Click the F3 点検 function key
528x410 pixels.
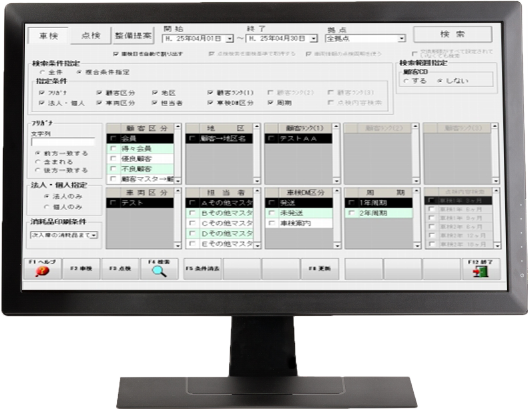click(120, 269)
